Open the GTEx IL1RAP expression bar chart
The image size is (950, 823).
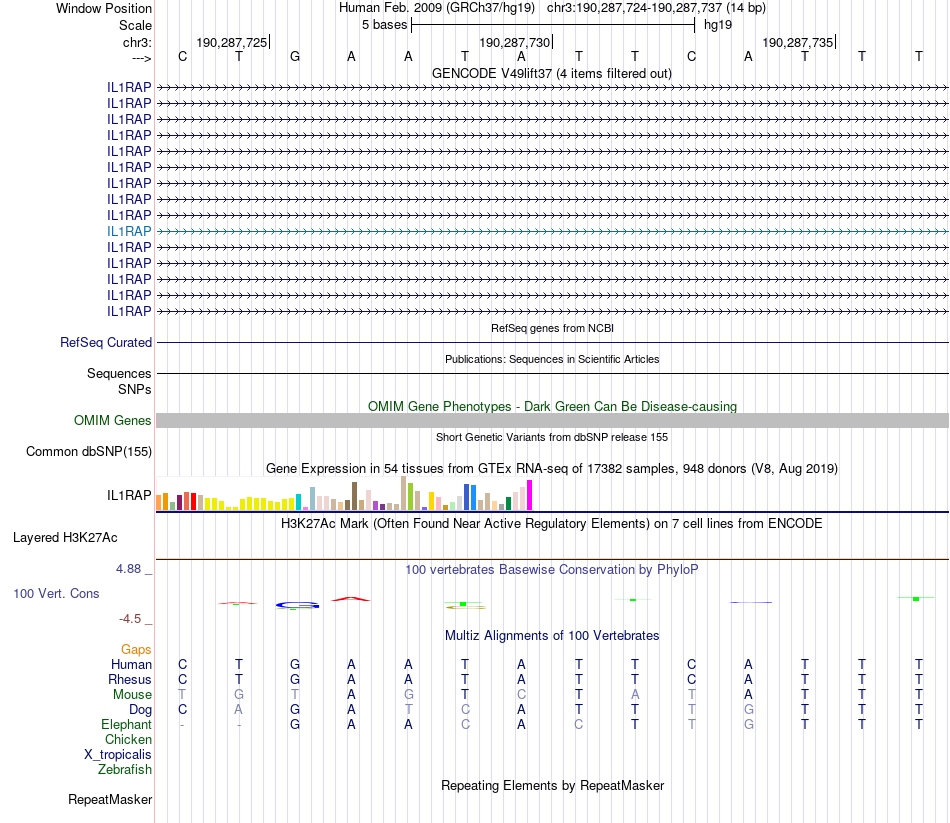pos(344,494)
